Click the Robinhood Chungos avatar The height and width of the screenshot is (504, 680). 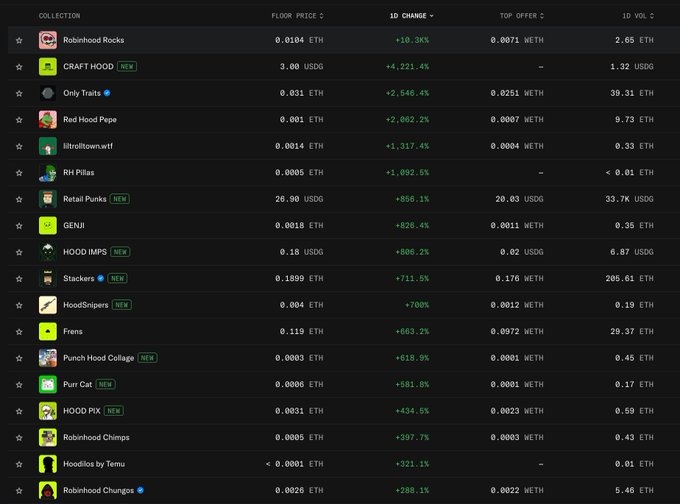(48, 490)
